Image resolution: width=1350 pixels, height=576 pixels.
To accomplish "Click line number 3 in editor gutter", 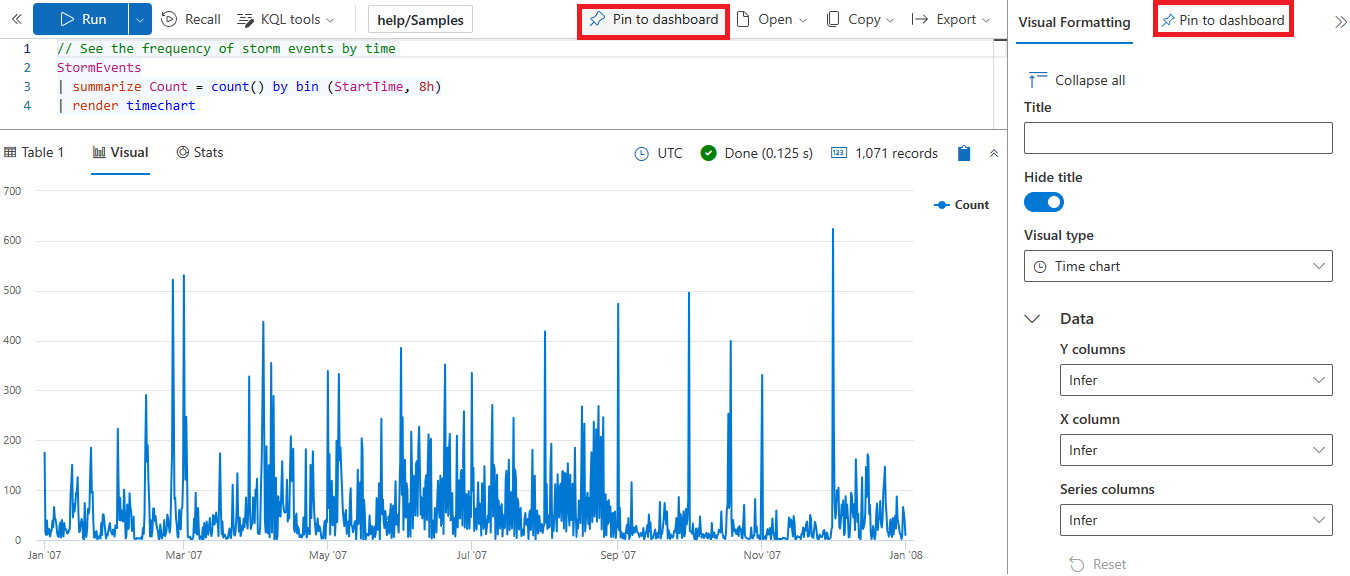I will click(27, 86).
